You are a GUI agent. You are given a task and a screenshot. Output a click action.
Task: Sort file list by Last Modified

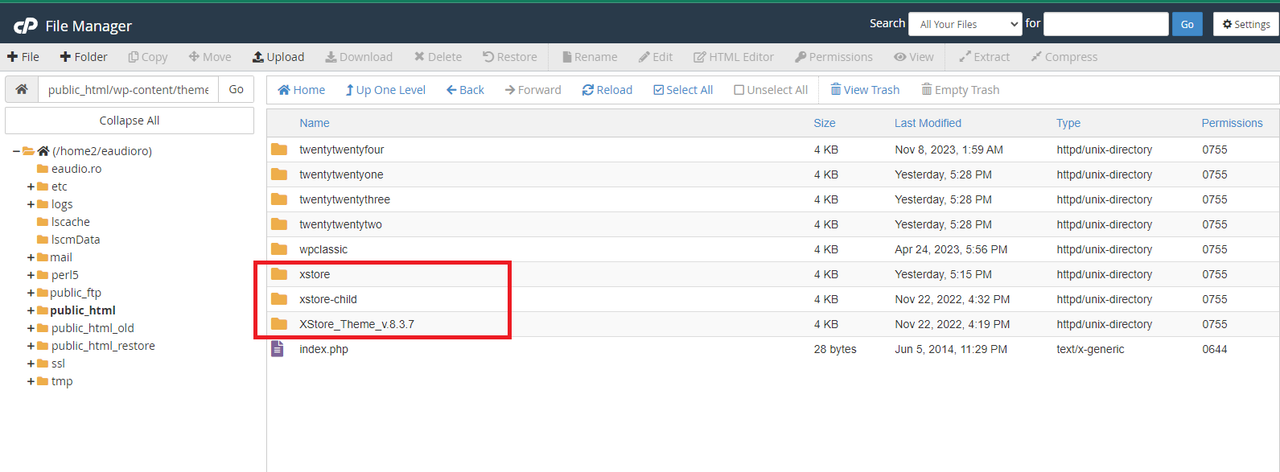(x=928, y=123)
